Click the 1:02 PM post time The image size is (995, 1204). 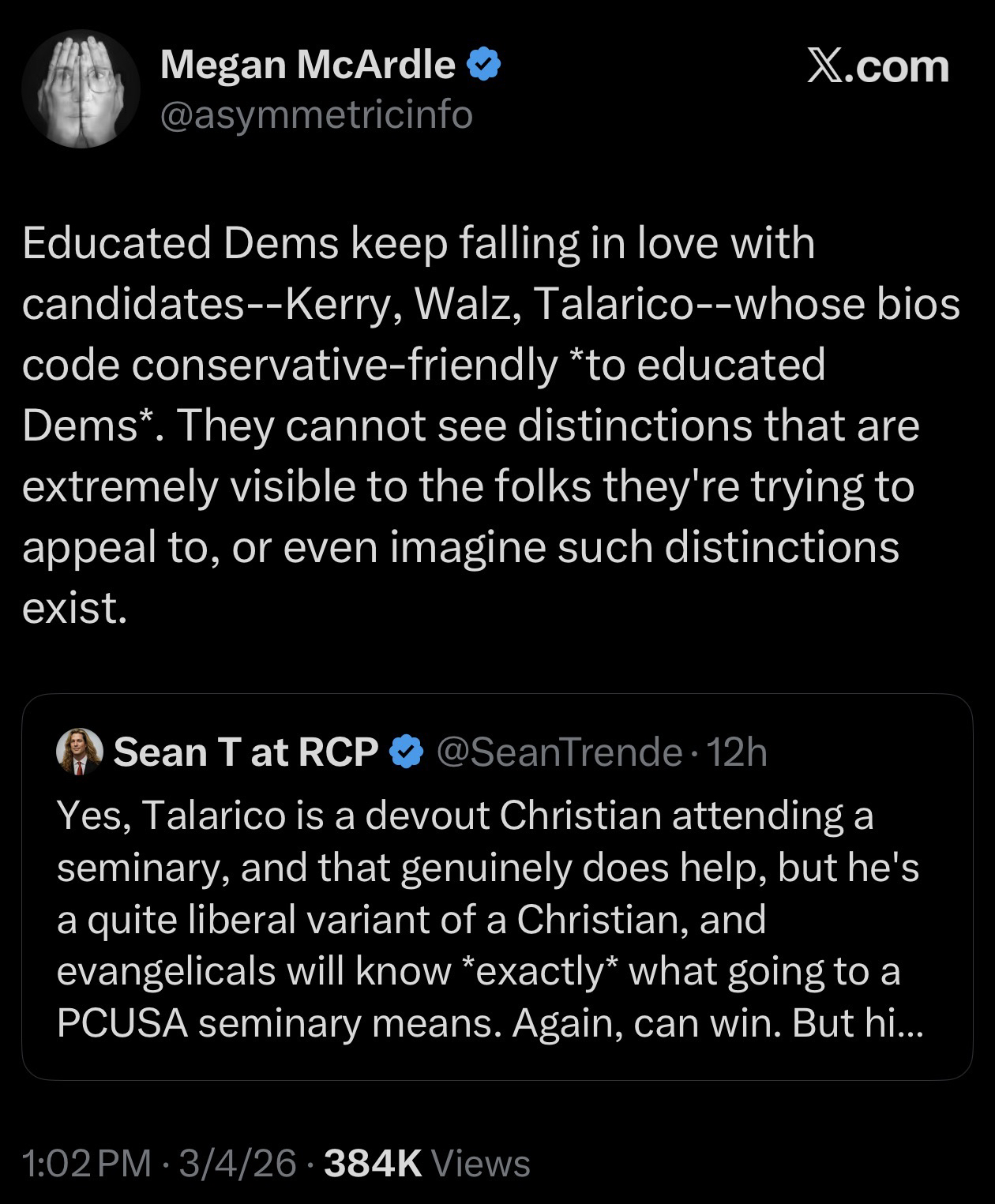[87, 1163]
